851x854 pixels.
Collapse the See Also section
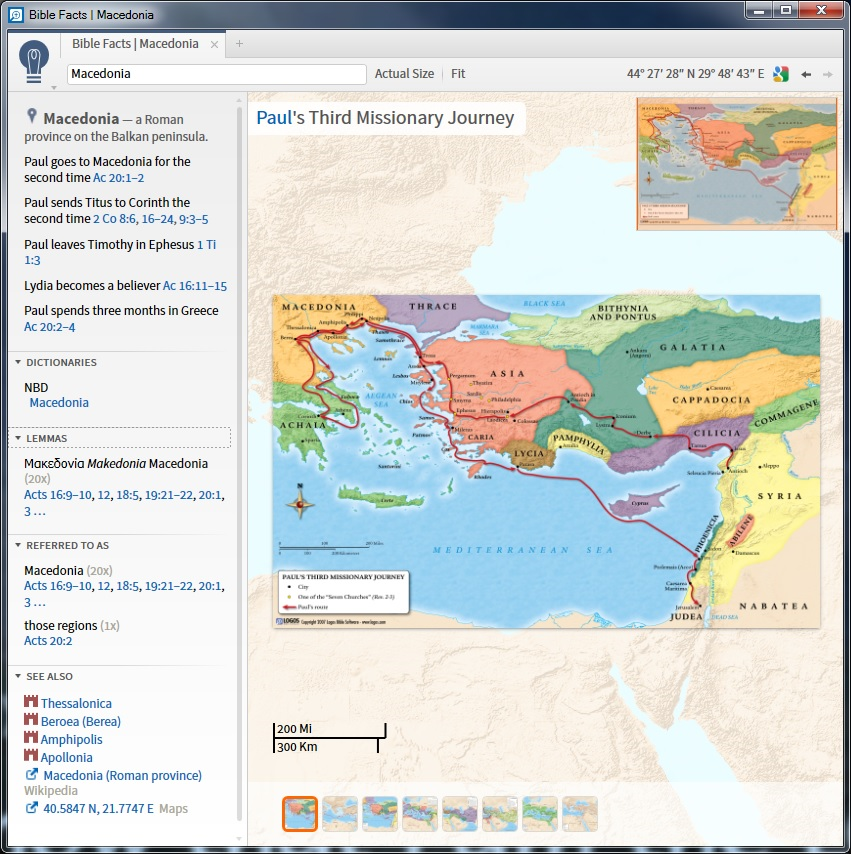(x=18, y=676)
